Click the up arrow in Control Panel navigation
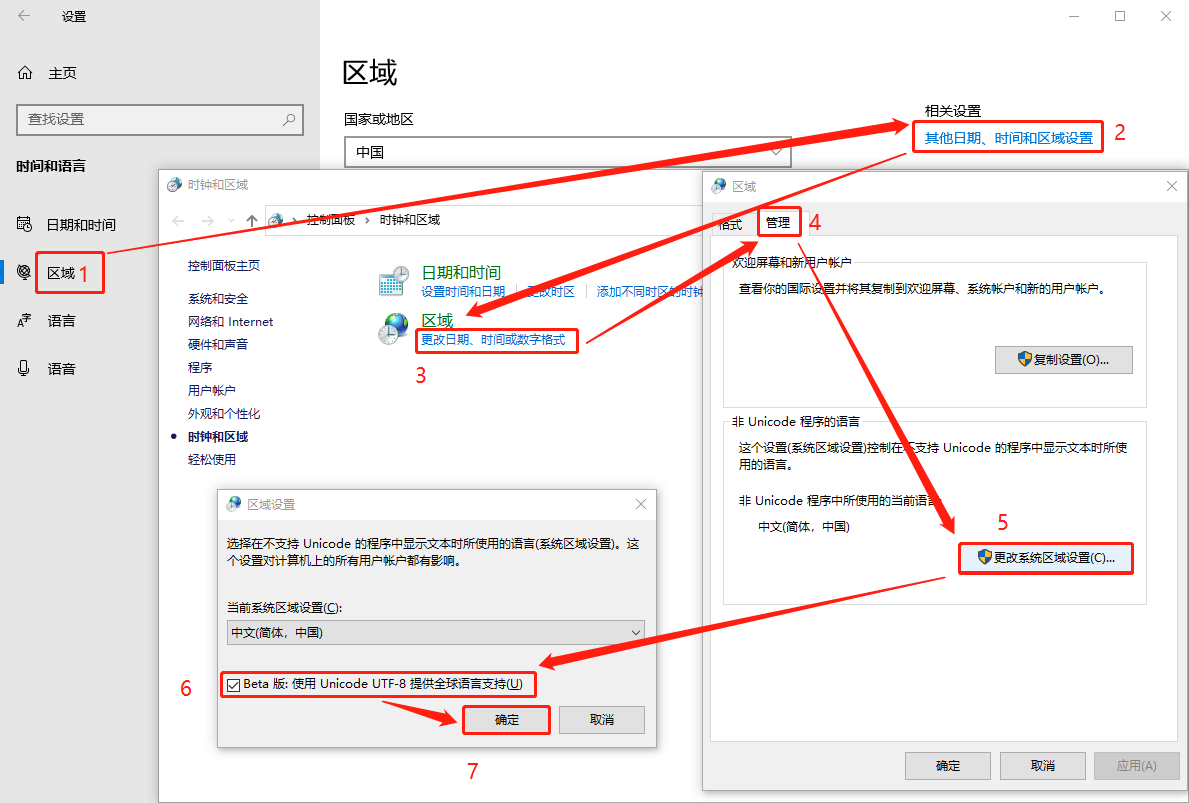Image resolution: width=1189 pixels, height=803 pixels. [x=252, y=220]
